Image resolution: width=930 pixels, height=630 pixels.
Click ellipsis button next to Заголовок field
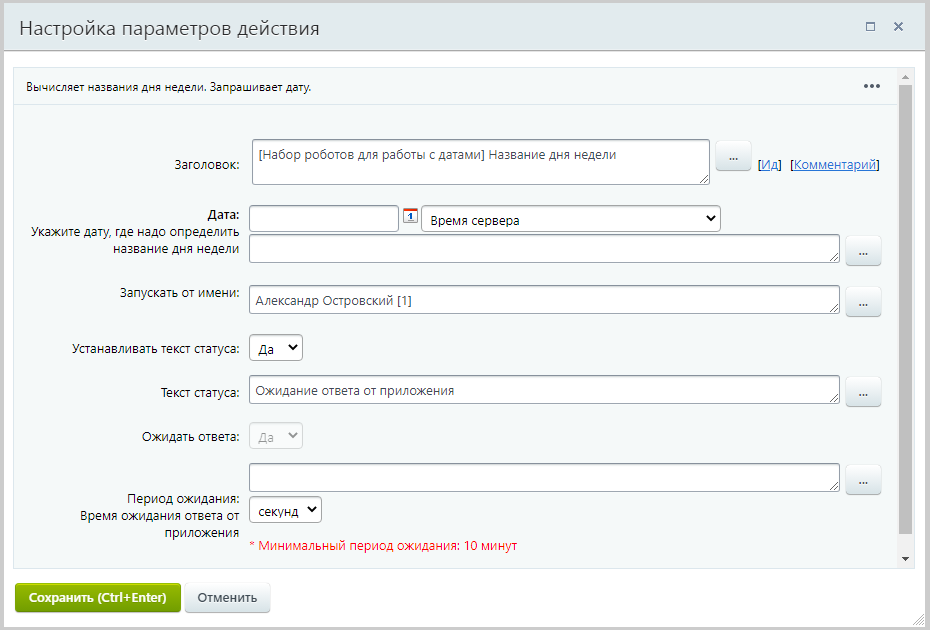click(x=733, y=157)
